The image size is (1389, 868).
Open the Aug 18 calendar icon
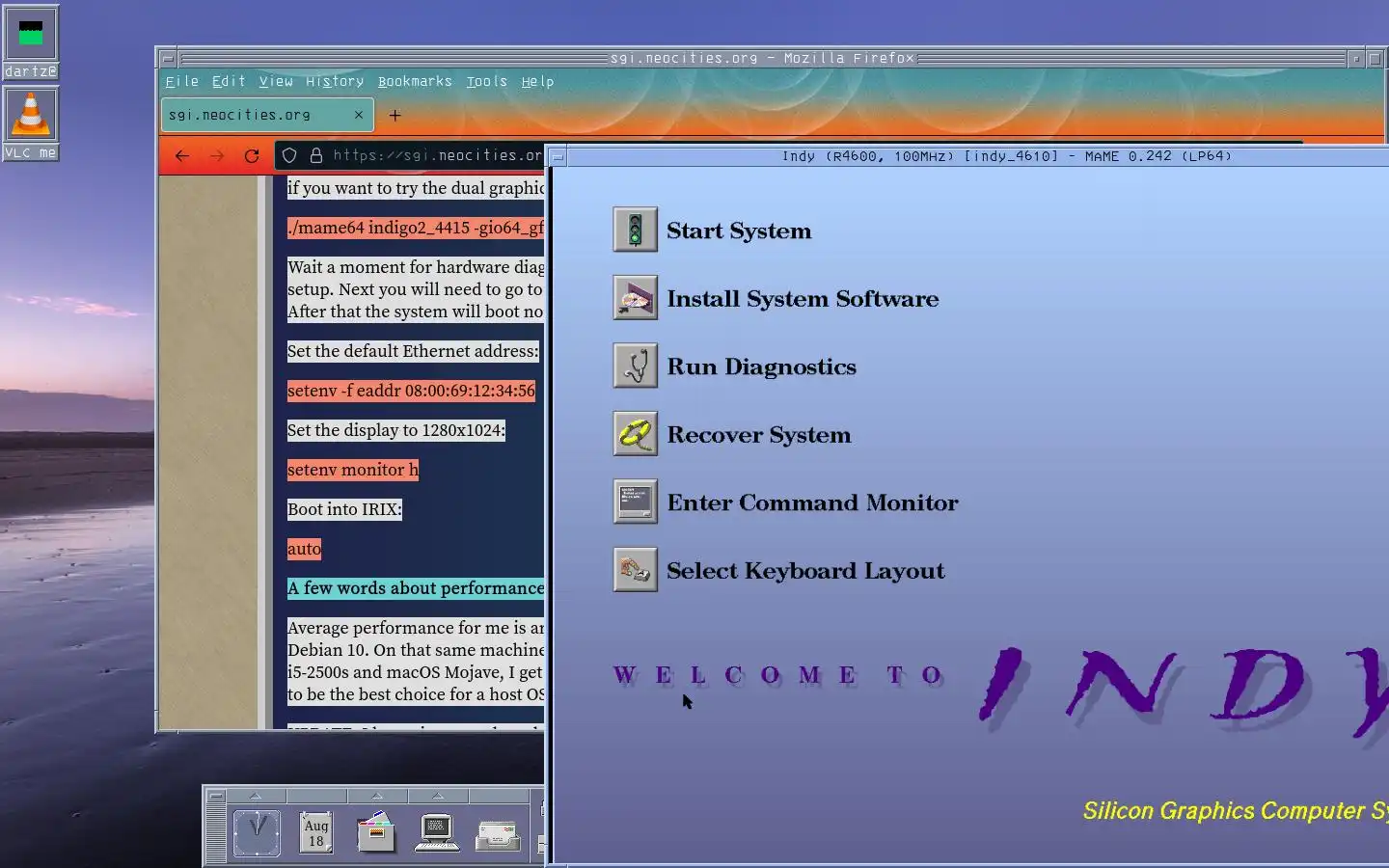pos(316,833)
